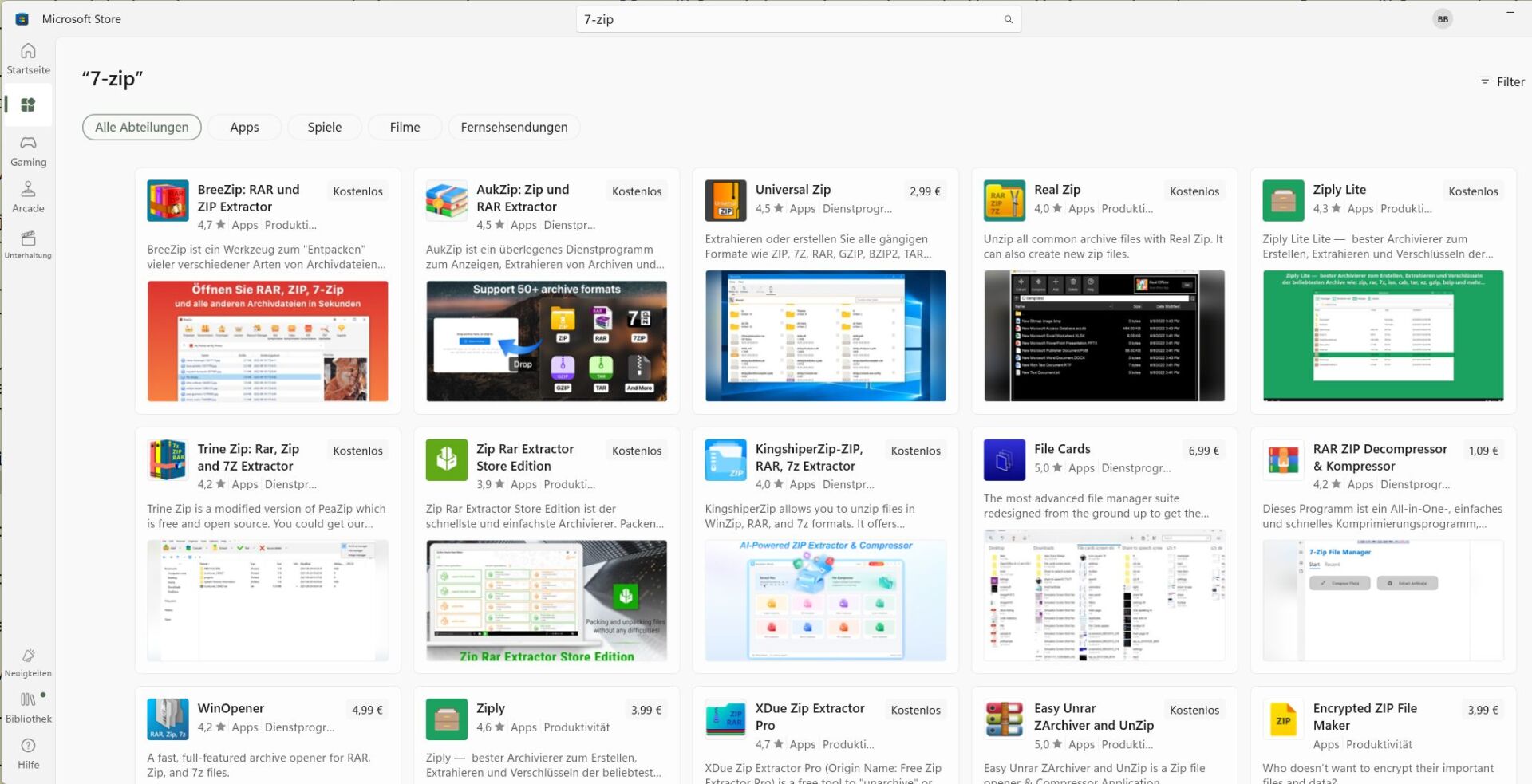
Task: Open the BreeZip screenshot thumbnail
Action: click(267, 341)
